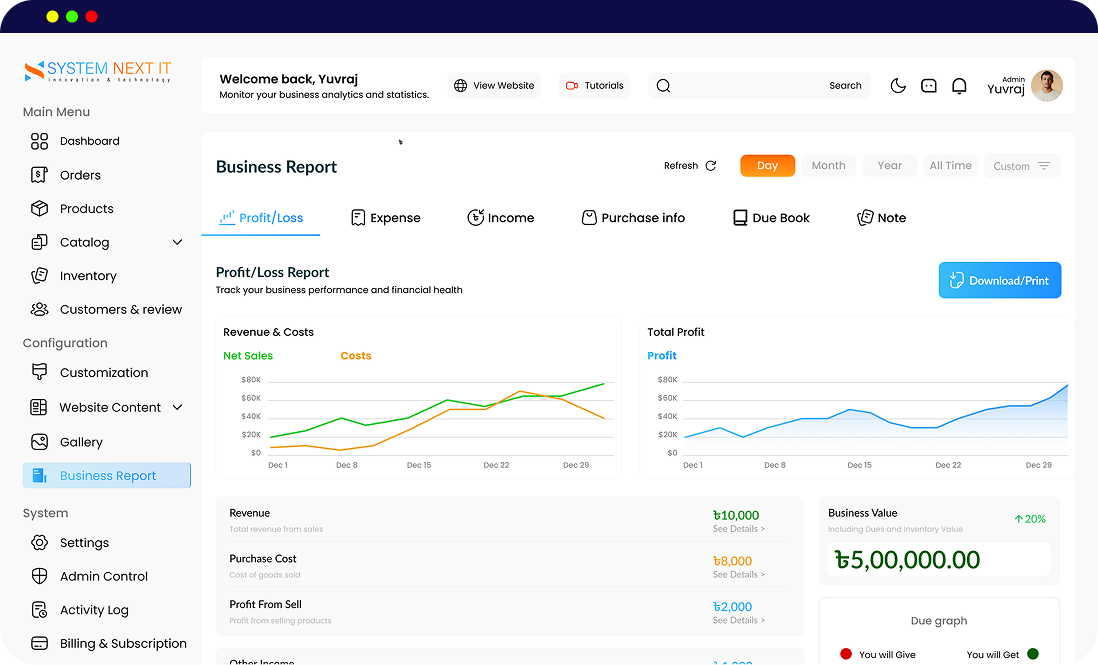1098x665 pixels.
Task: Open Inventory via its tag icon
Action: [x=39, y=276]
